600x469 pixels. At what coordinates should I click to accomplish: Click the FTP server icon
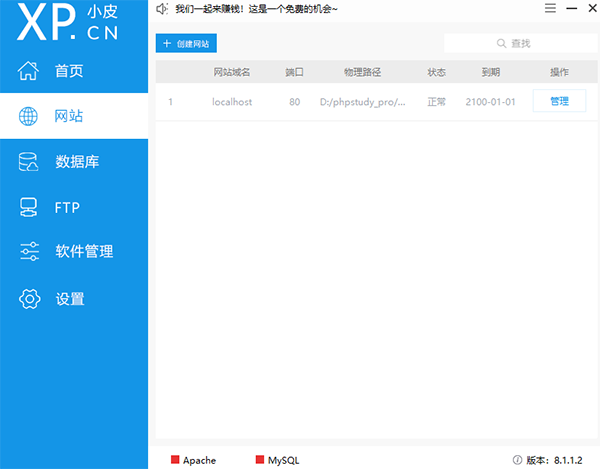pyautogui.click(x=28, y=207)
